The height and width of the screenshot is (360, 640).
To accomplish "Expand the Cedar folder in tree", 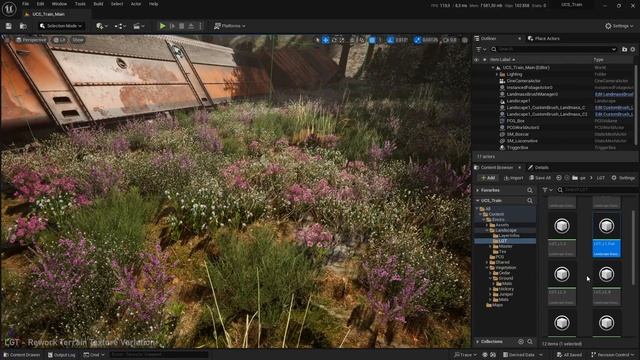I will (x=491, y=273).
